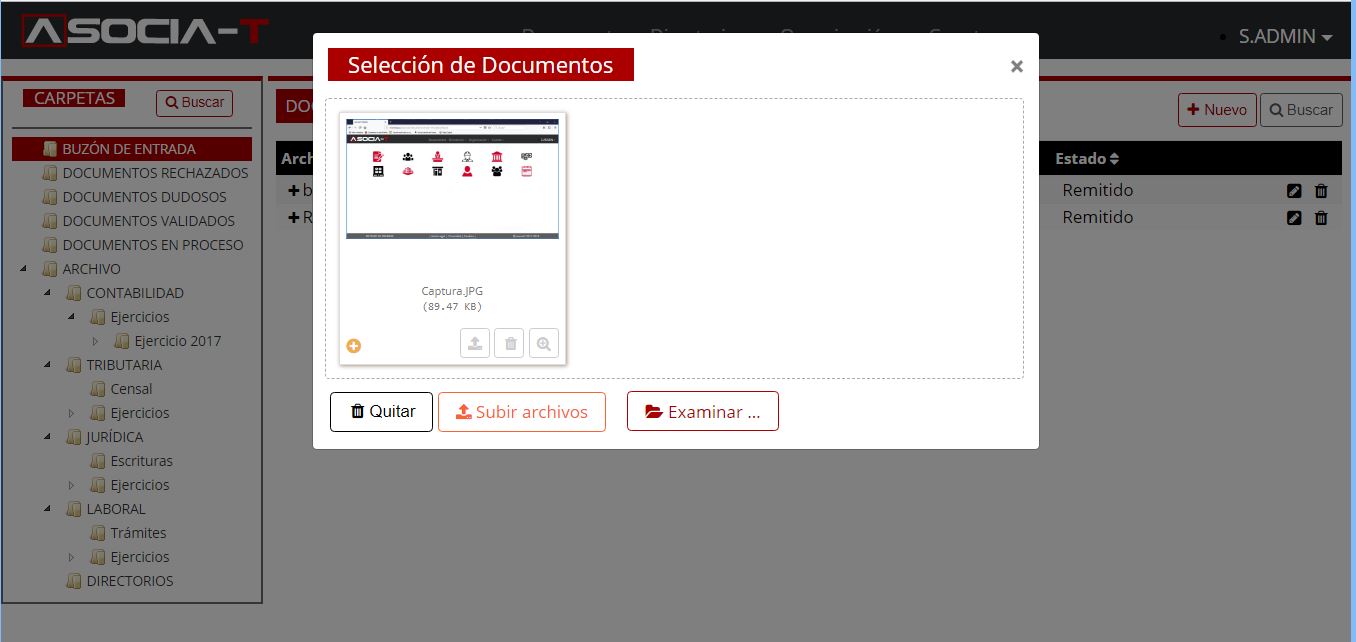Screen dimensions: 1356x642
Task: Collapse the TRIBUTARIA tree node
Action: tap(47, 365)
